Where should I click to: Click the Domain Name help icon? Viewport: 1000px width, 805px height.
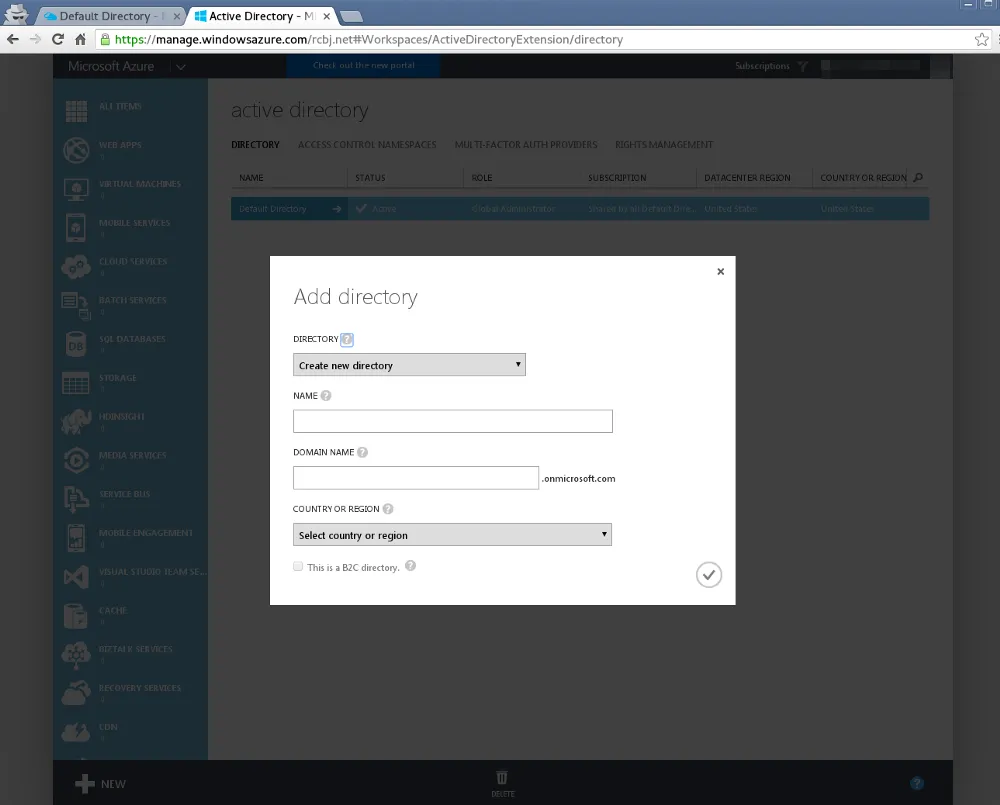tap(362, 452)
